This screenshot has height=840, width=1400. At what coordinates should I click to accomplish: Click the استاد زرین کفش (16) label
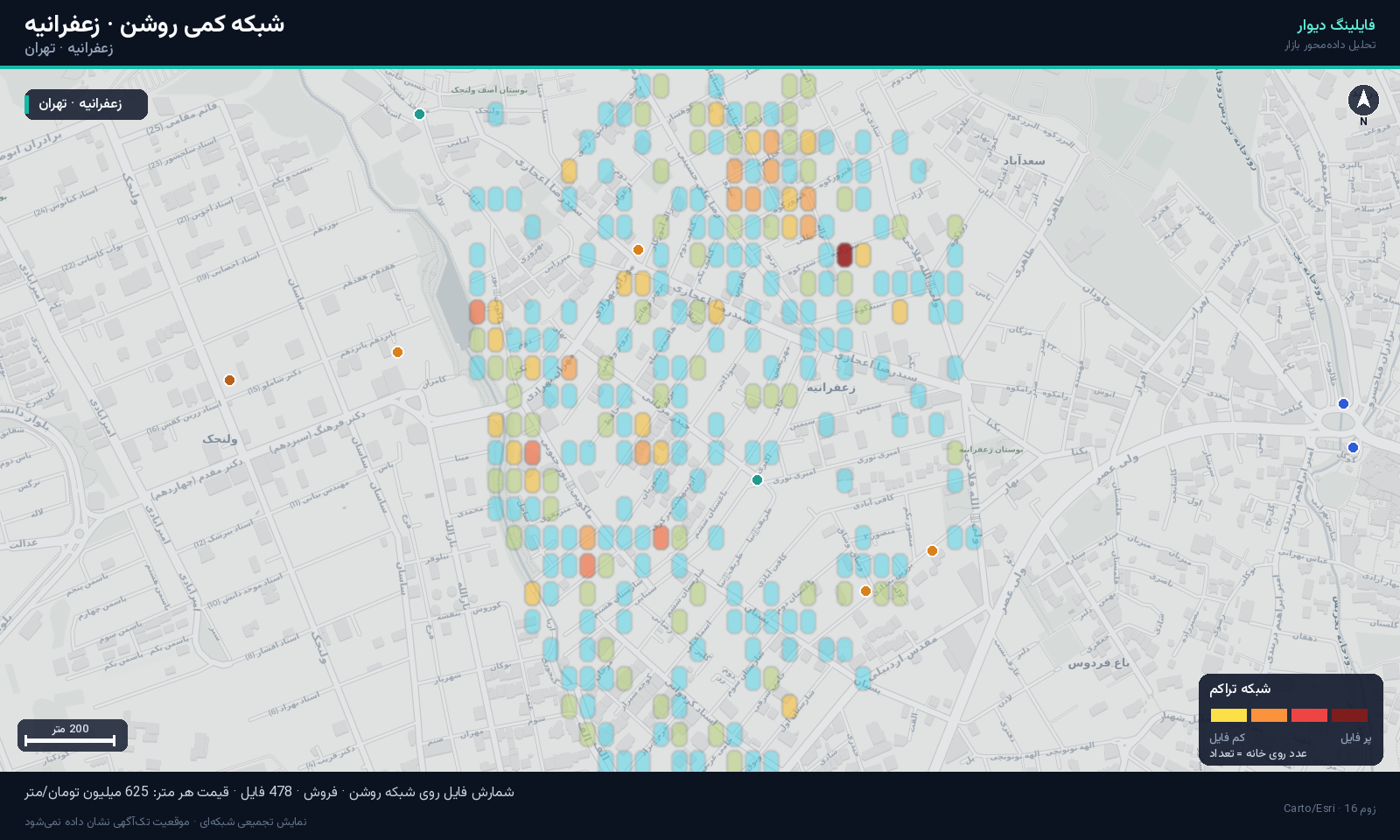(184, 417)
